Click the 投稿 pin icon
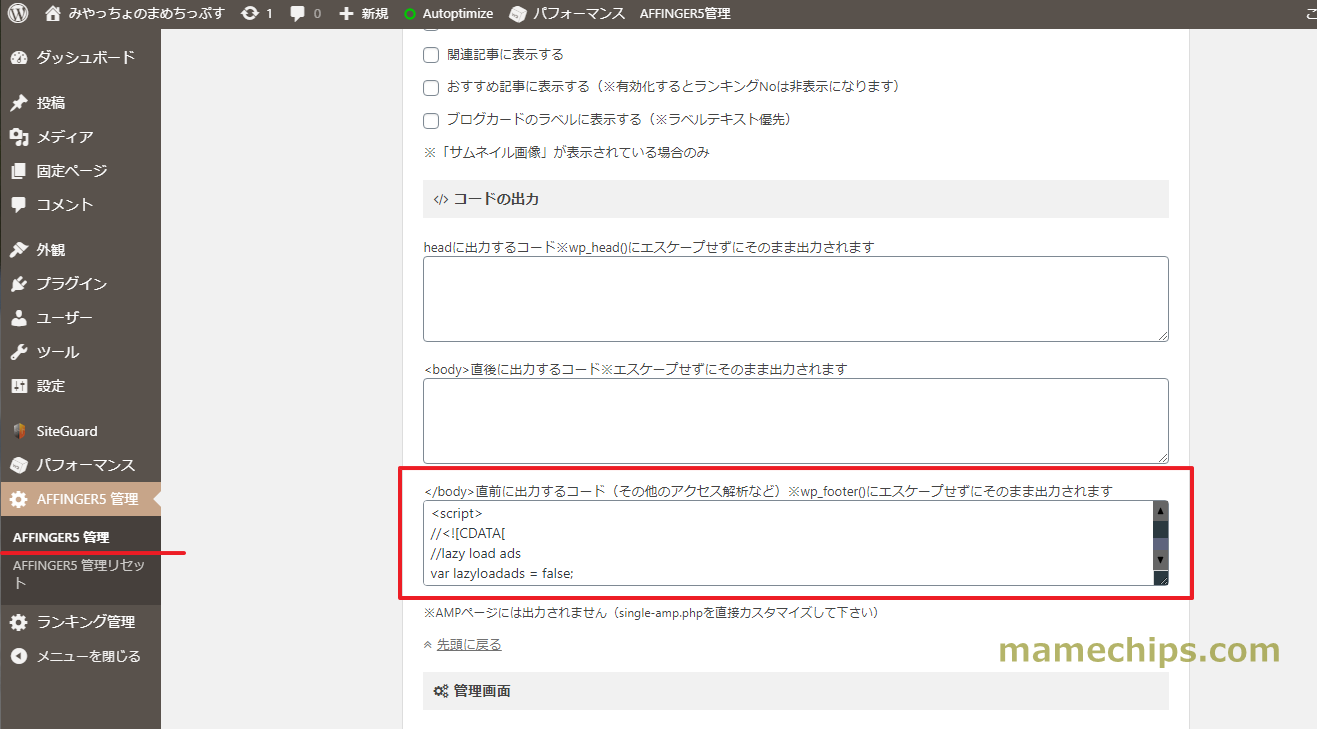Image resolution: width=1317 pixels, height=729 pixels. coord(19,103)
